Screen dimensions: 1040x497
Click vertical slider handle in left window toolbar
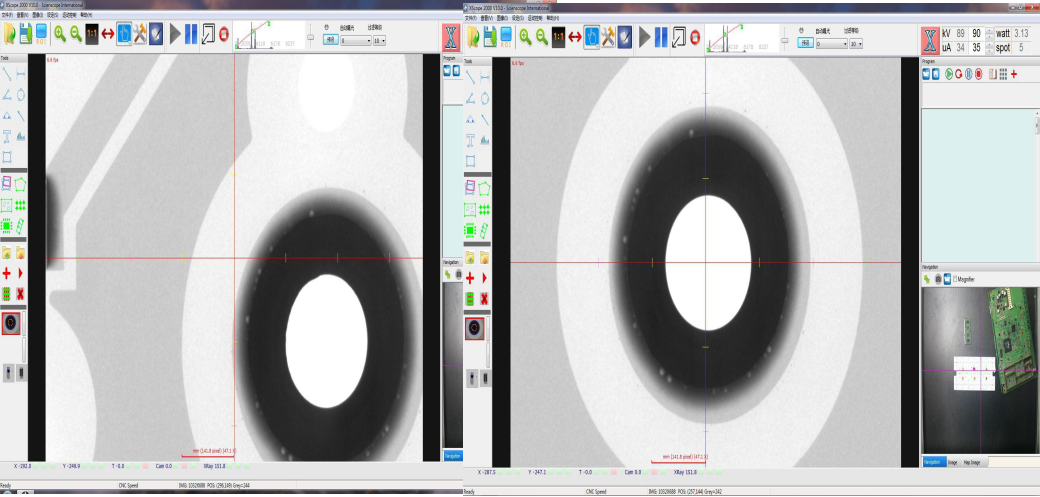click(x=310, y=37)
